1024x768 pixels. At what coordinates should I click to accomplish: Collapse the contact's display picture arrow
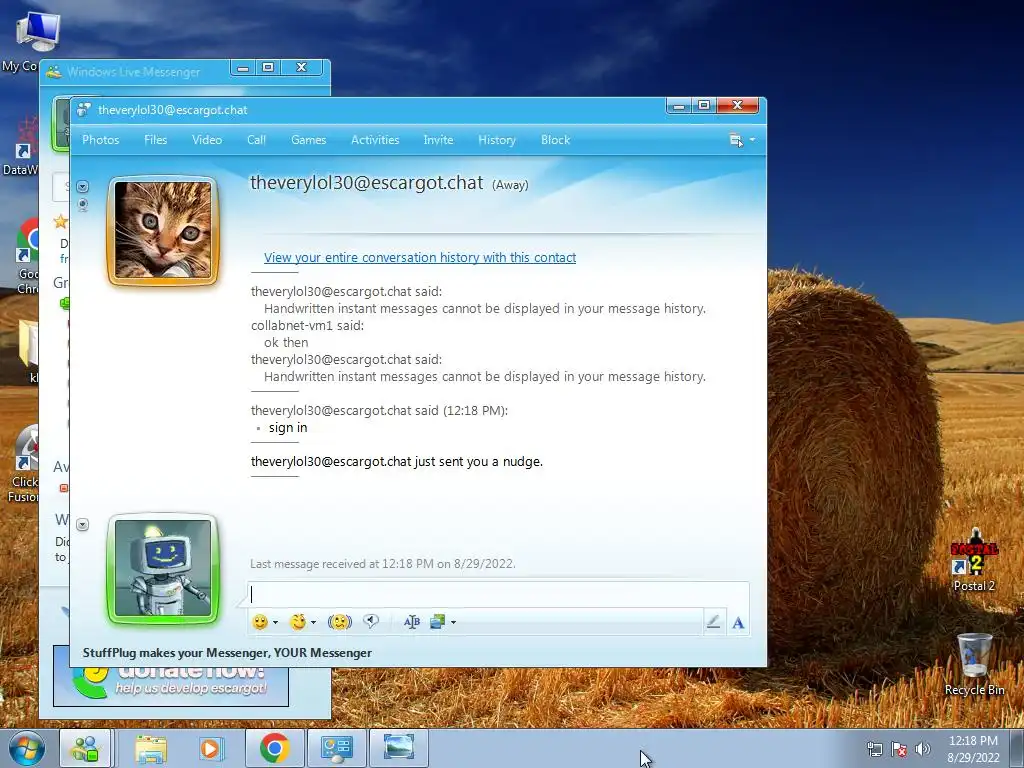[x=82, y=187]
